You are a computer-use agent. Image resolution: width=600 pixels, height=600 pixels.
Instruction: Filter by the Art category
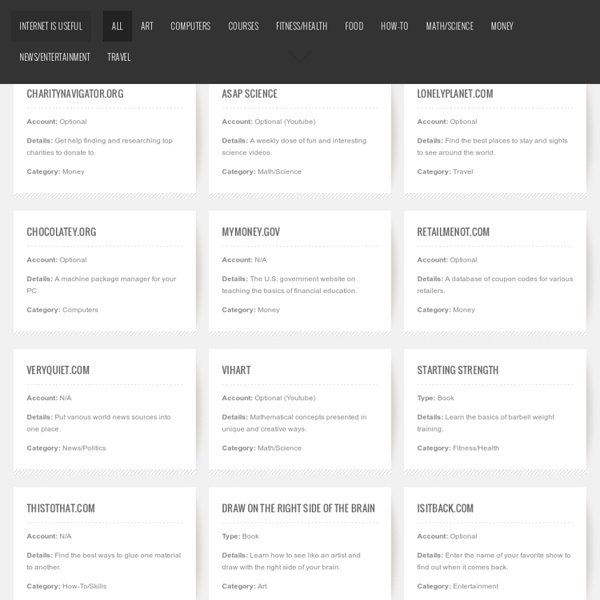(147, 26)
